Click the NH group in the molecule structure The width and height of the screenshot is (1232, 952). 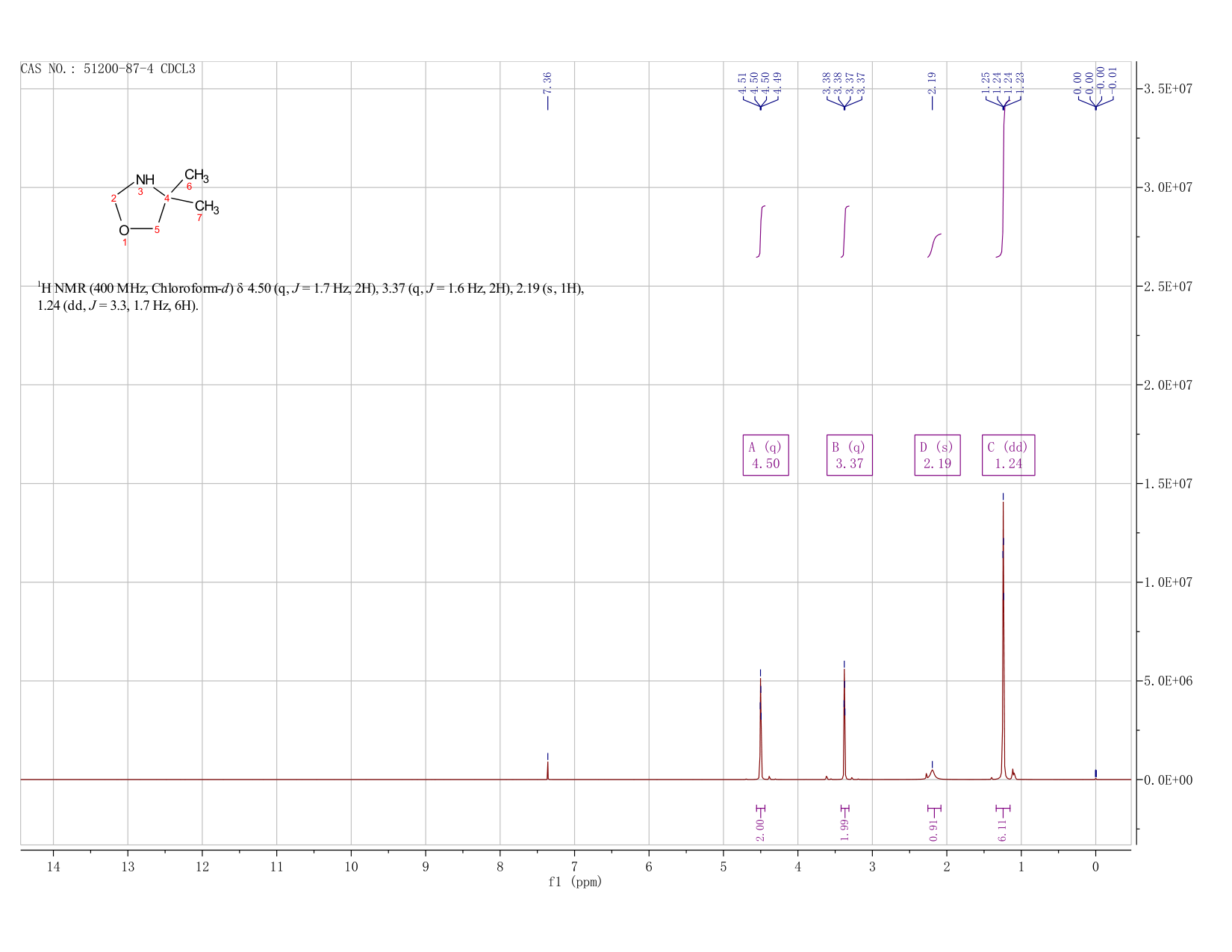click(145, 180)
